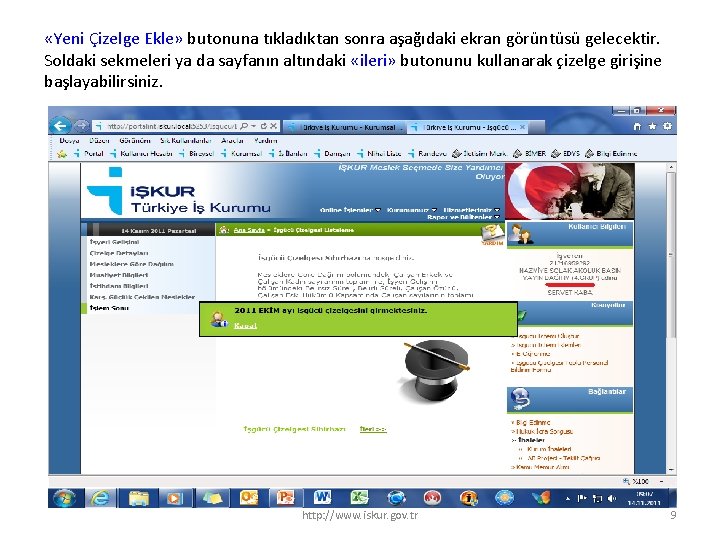Click the Bağlantılar panel globe icon
The width and height of the screenshot is (720, 540).
coord(520,399)
